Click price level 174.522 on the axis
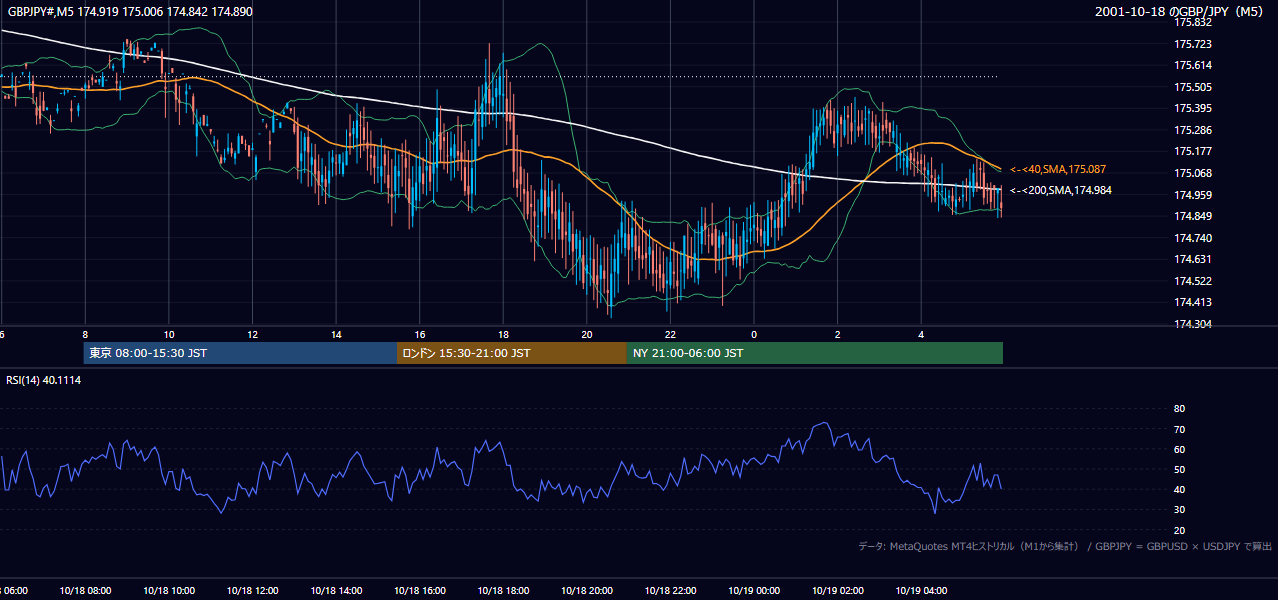Screen dimensions: 1278x600 pos(1193,281)
